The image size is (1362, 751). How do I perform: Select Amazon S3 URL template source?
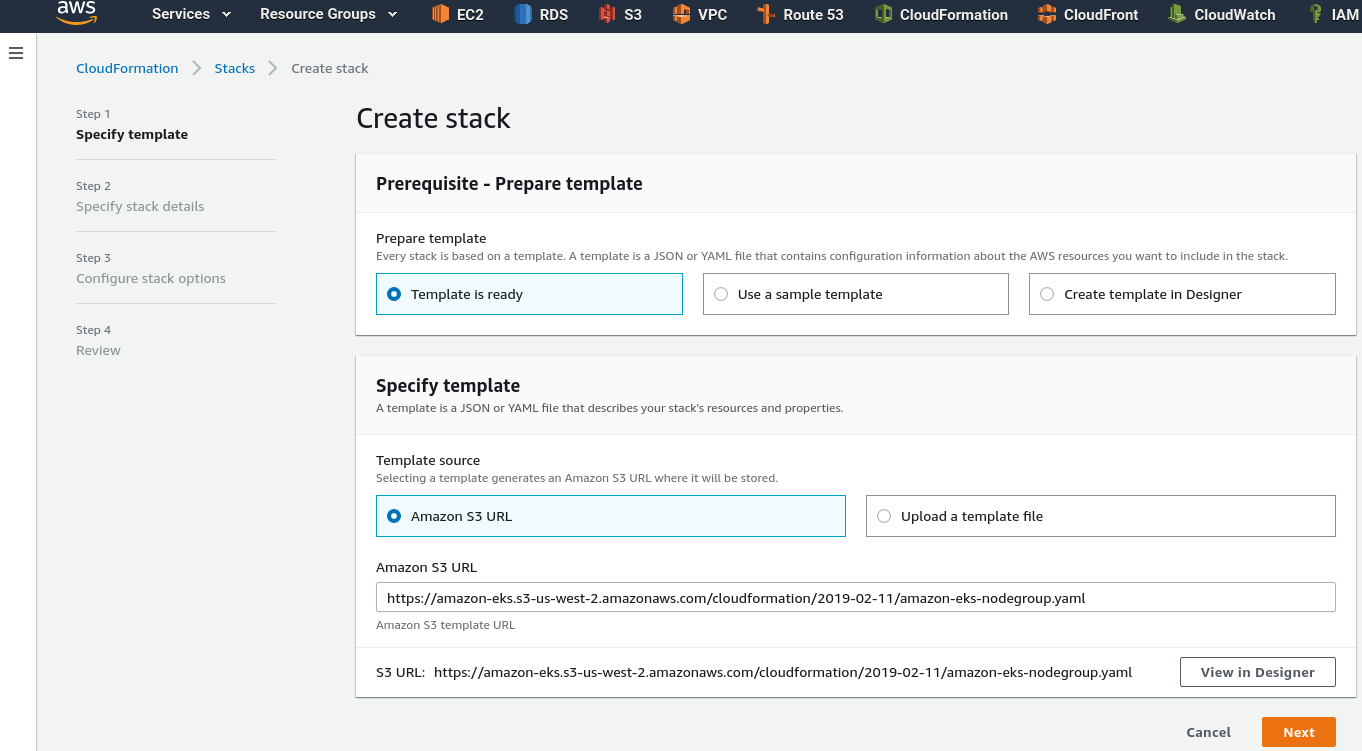[610, 516]
